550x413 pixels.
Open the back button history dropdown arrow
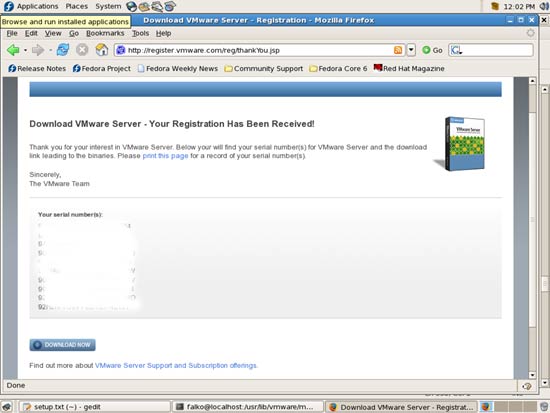click(x=25, y=50)
